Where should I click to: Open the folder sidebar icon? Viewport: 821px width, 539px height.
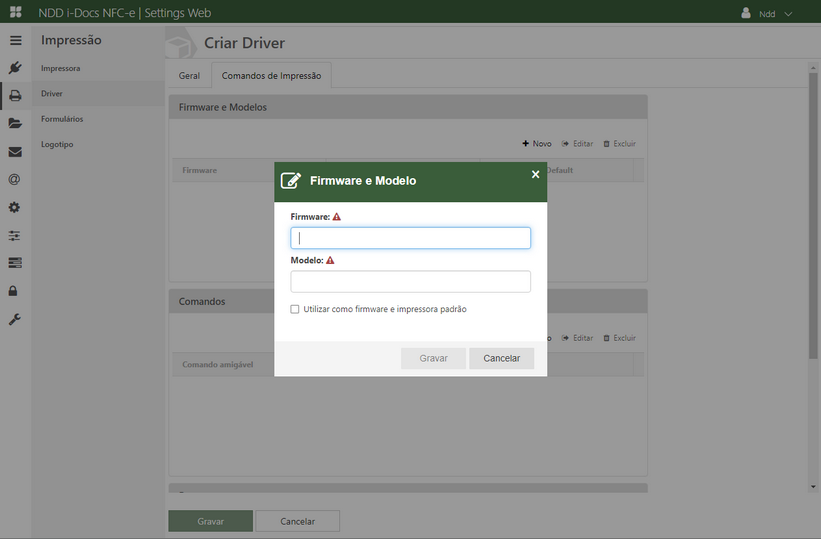[x=15, y=123]
